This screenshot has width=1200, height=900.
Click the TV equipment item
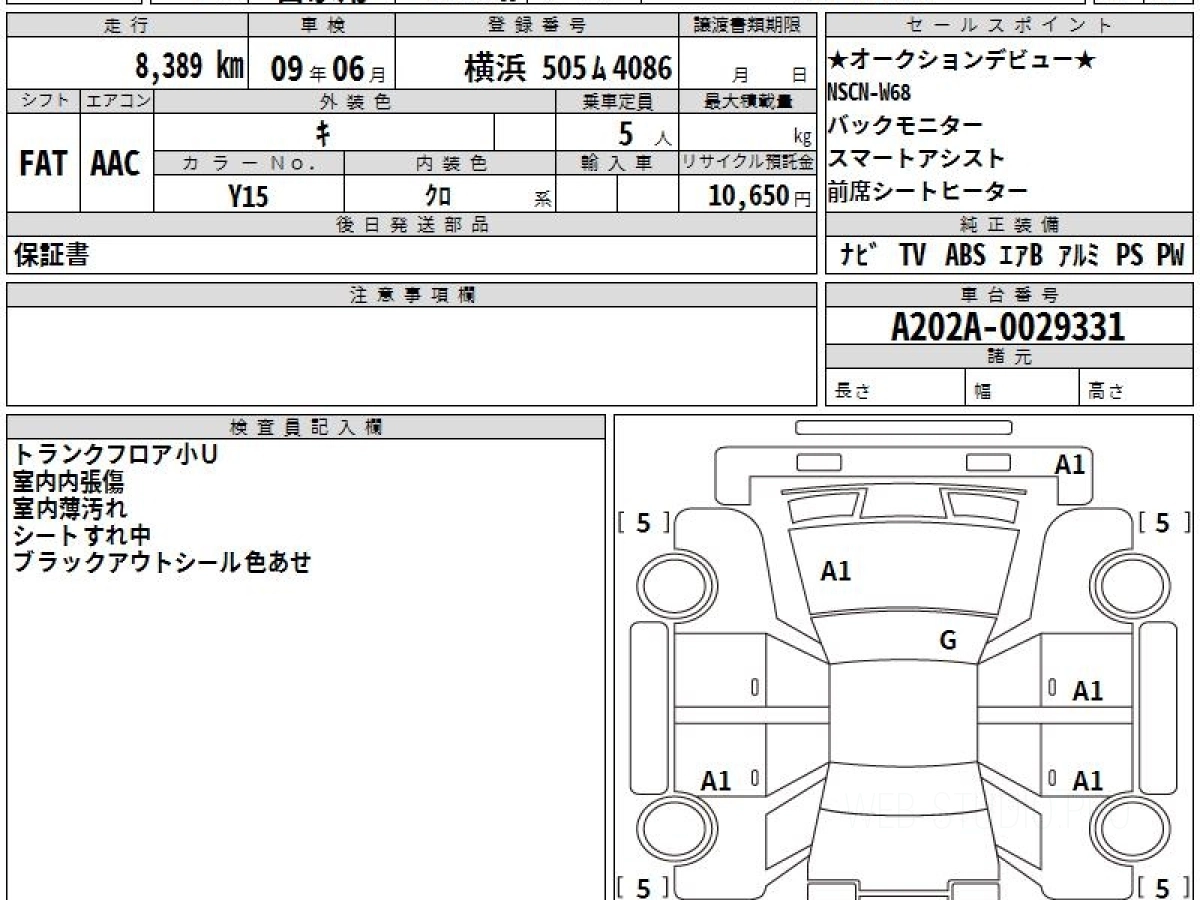[x=912, y=256]
